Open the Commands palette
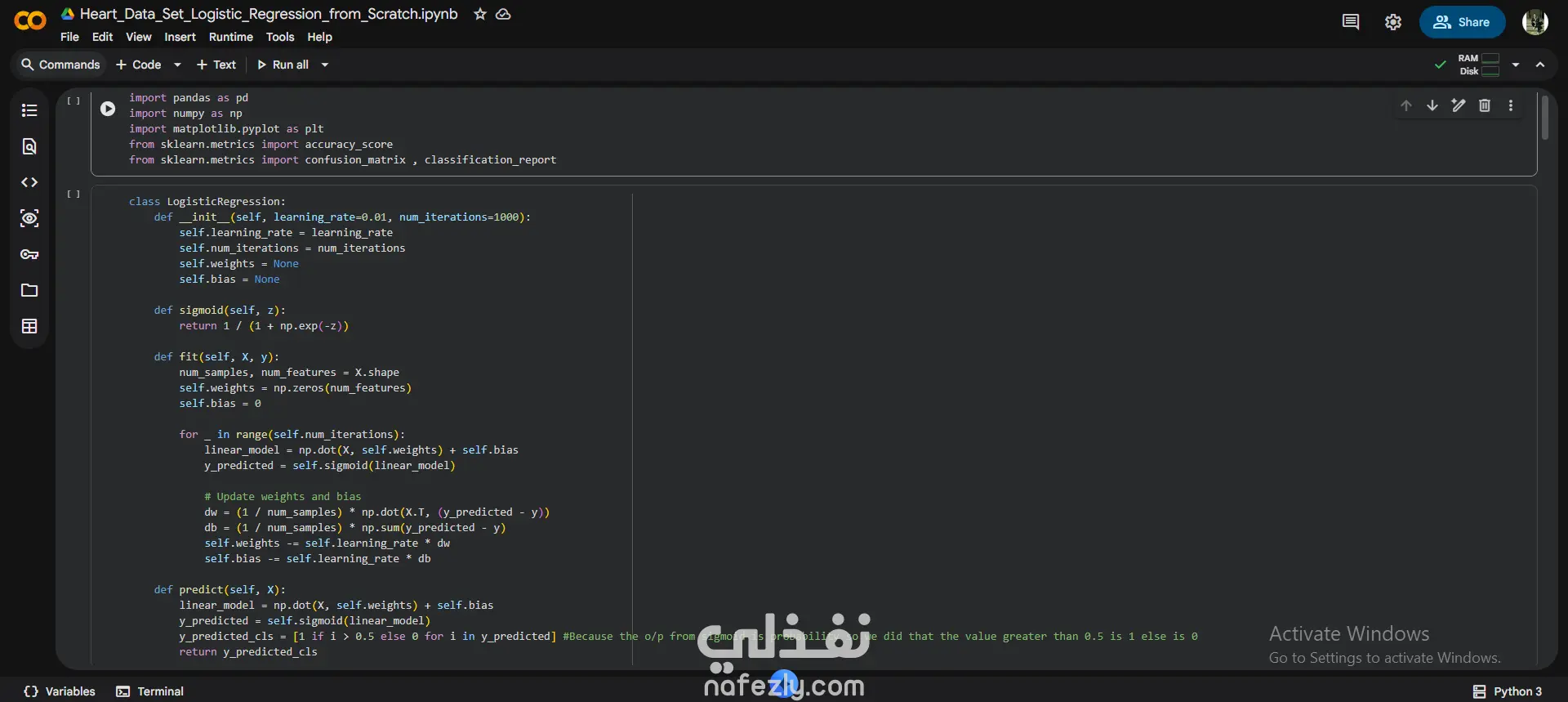 [x=60, y=65]
